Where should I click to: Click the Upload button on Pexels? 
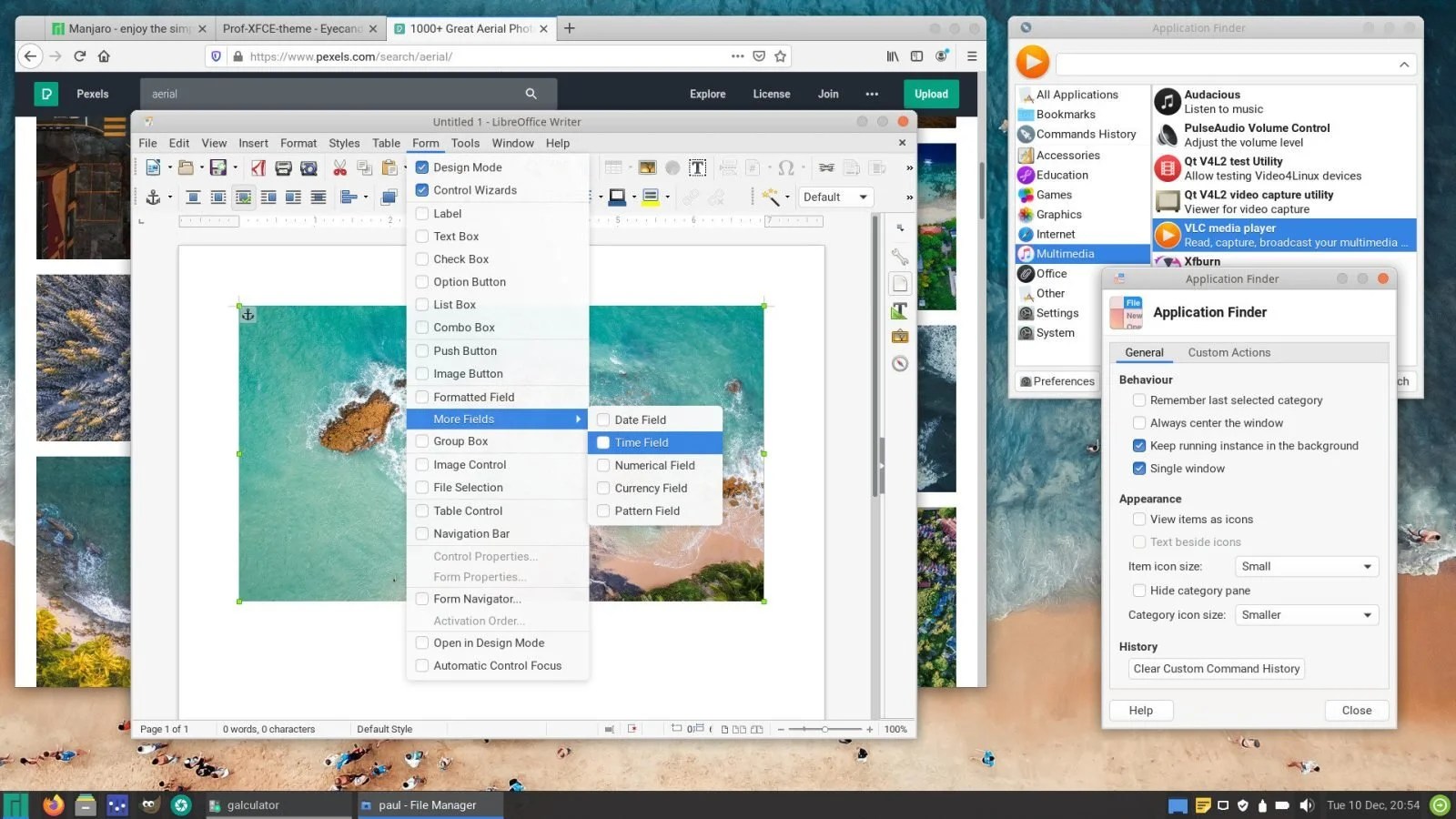click(931, 94)
